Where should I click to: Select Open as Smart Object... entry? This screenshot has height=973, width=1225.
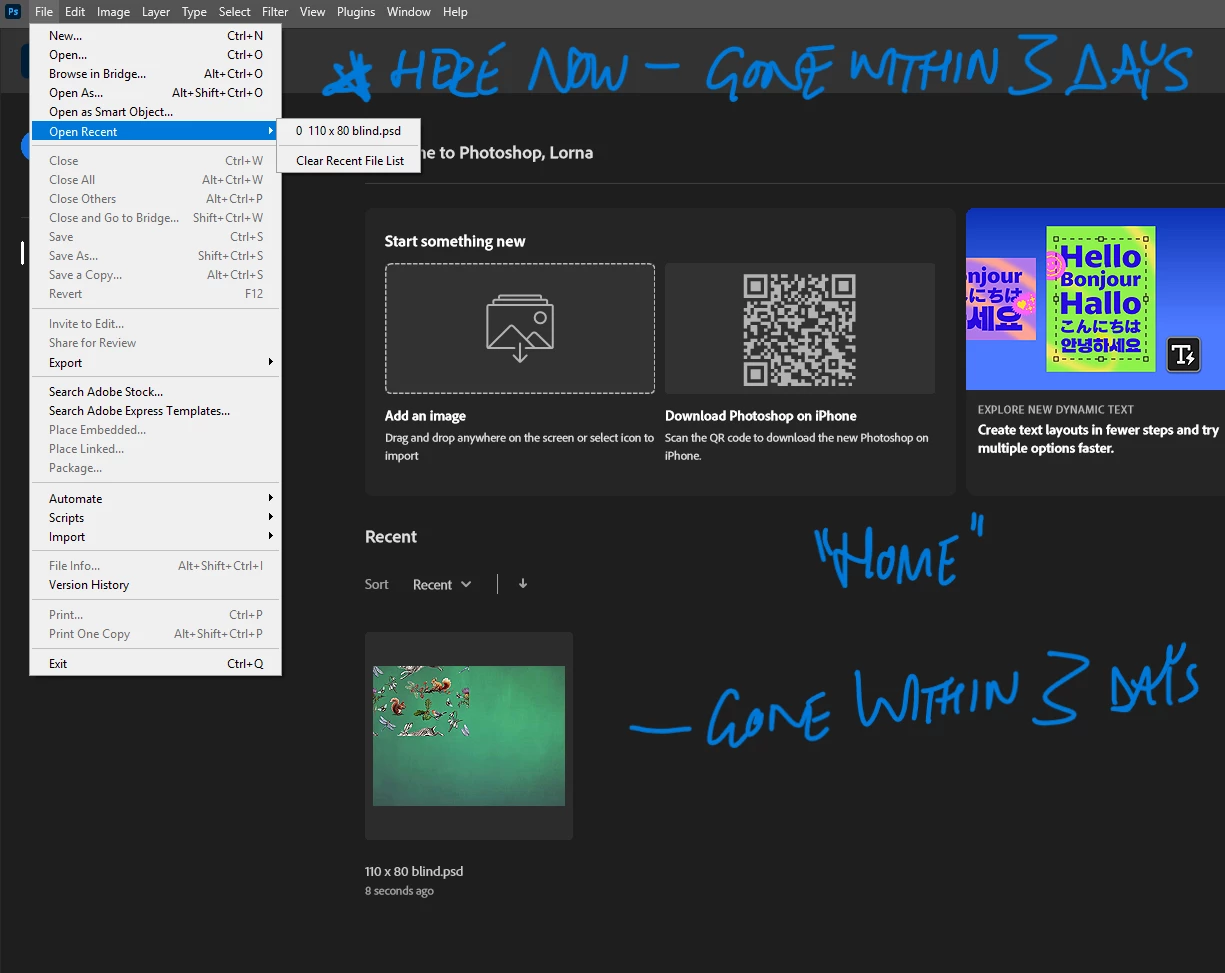tap(156, 112)
